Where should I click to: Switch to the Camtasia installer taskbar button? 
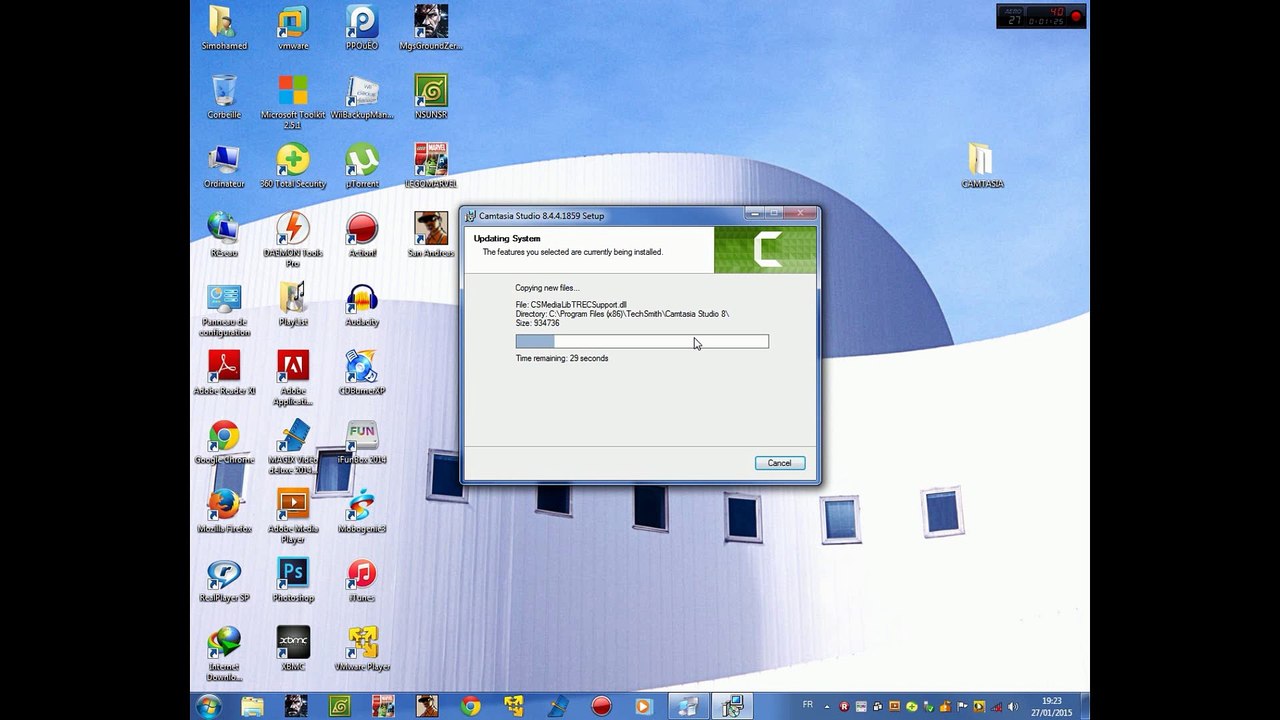[x=732, y=706]
